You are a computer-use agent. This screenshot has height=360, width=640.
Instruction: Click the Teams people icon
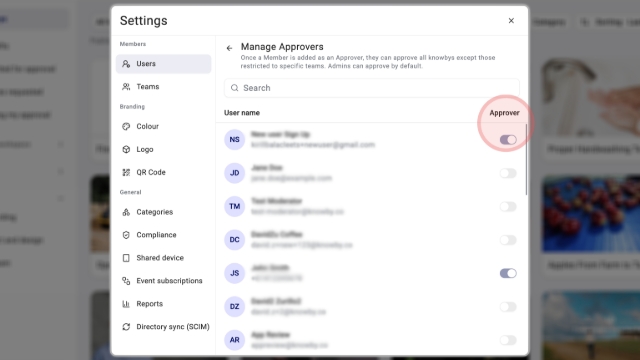click(126, 87)
